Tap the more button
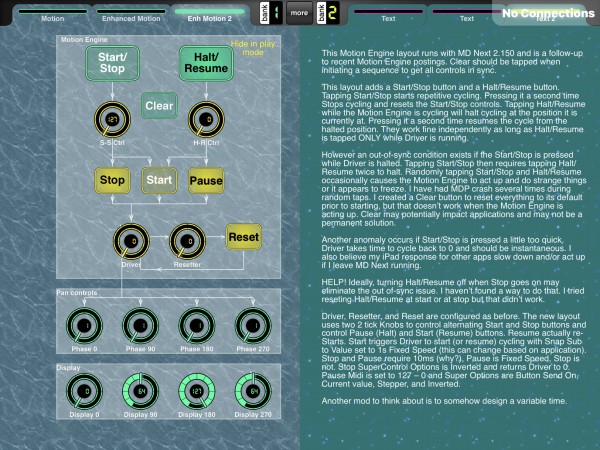Image resolution: width=600 pixels, height=450 pixels. [x=299, y=13]
